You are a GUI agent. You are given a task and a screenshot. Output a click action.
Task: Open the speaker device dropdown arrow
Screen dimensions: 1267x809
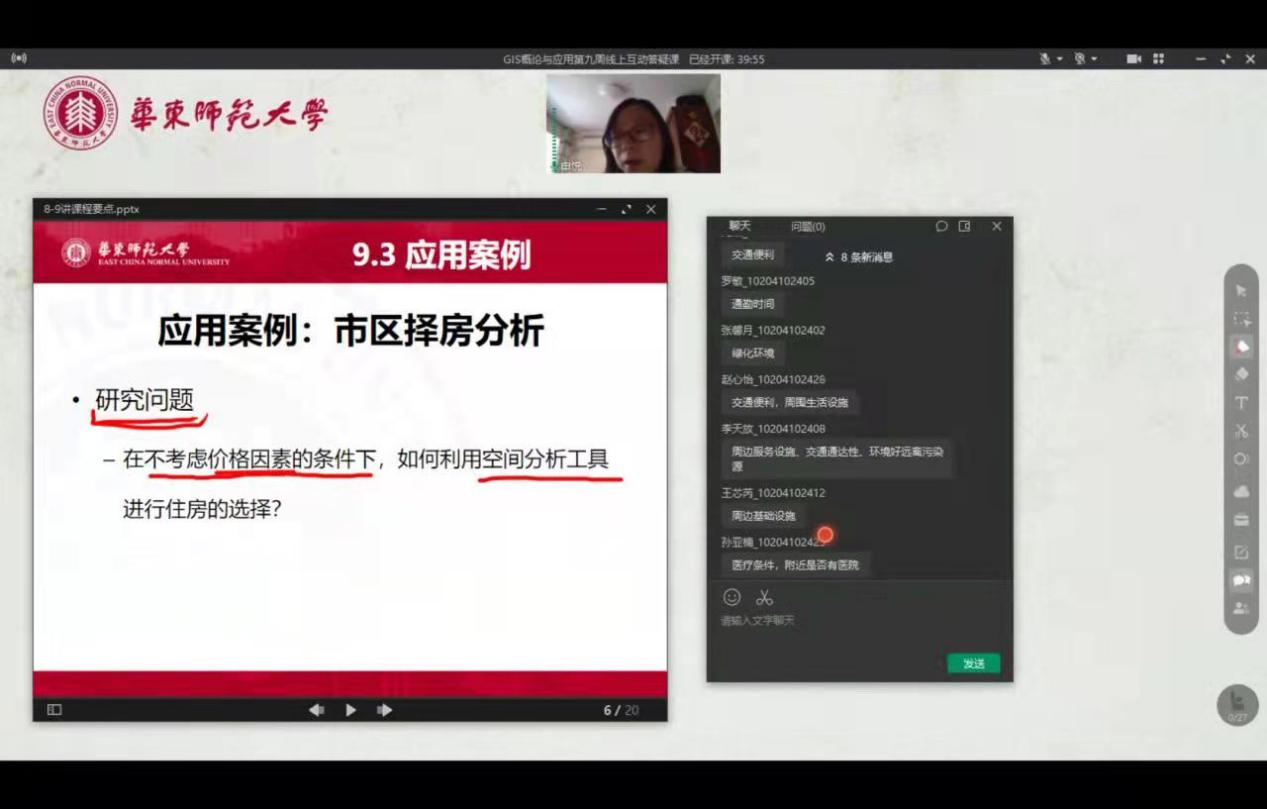click(1096, 59)
